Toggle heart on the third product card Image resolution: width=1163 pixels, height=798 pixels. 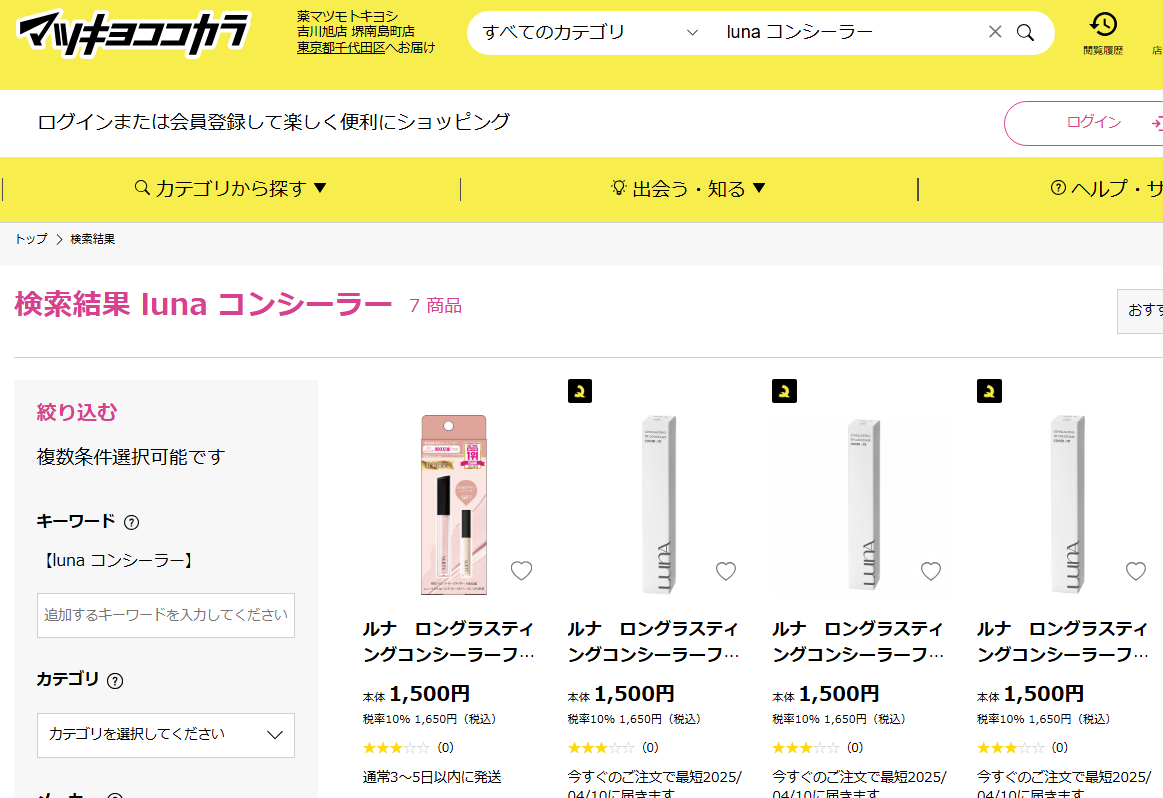coord(931,570)
